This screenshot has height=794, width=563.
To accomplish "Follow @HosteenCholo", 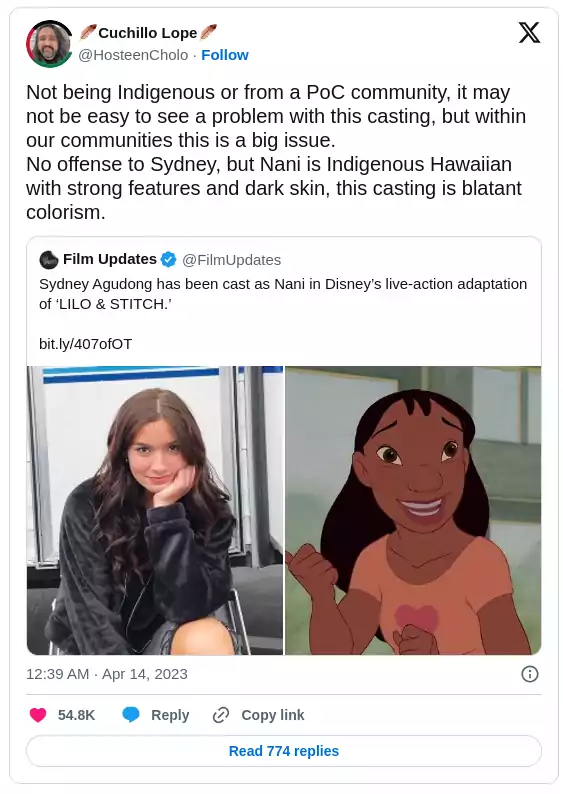I will click(225, 55).
